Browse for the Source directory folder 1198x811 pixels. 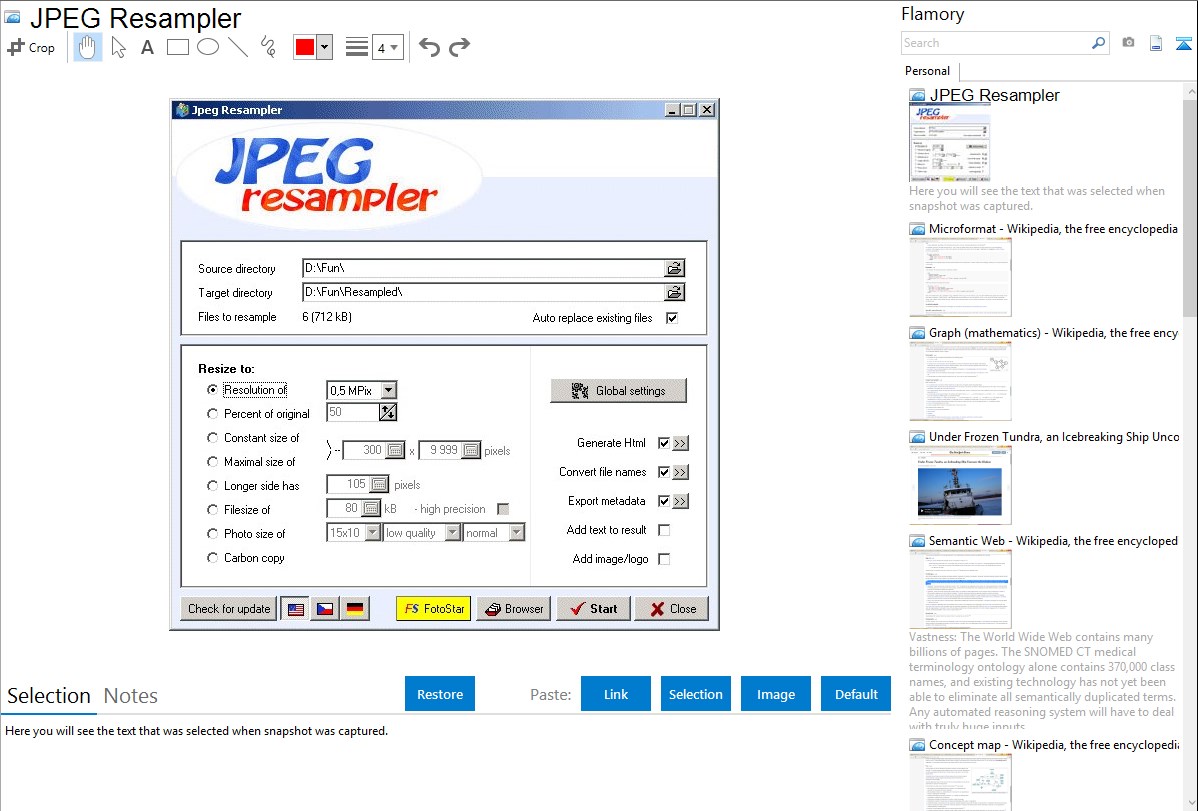tap(674, 268)
